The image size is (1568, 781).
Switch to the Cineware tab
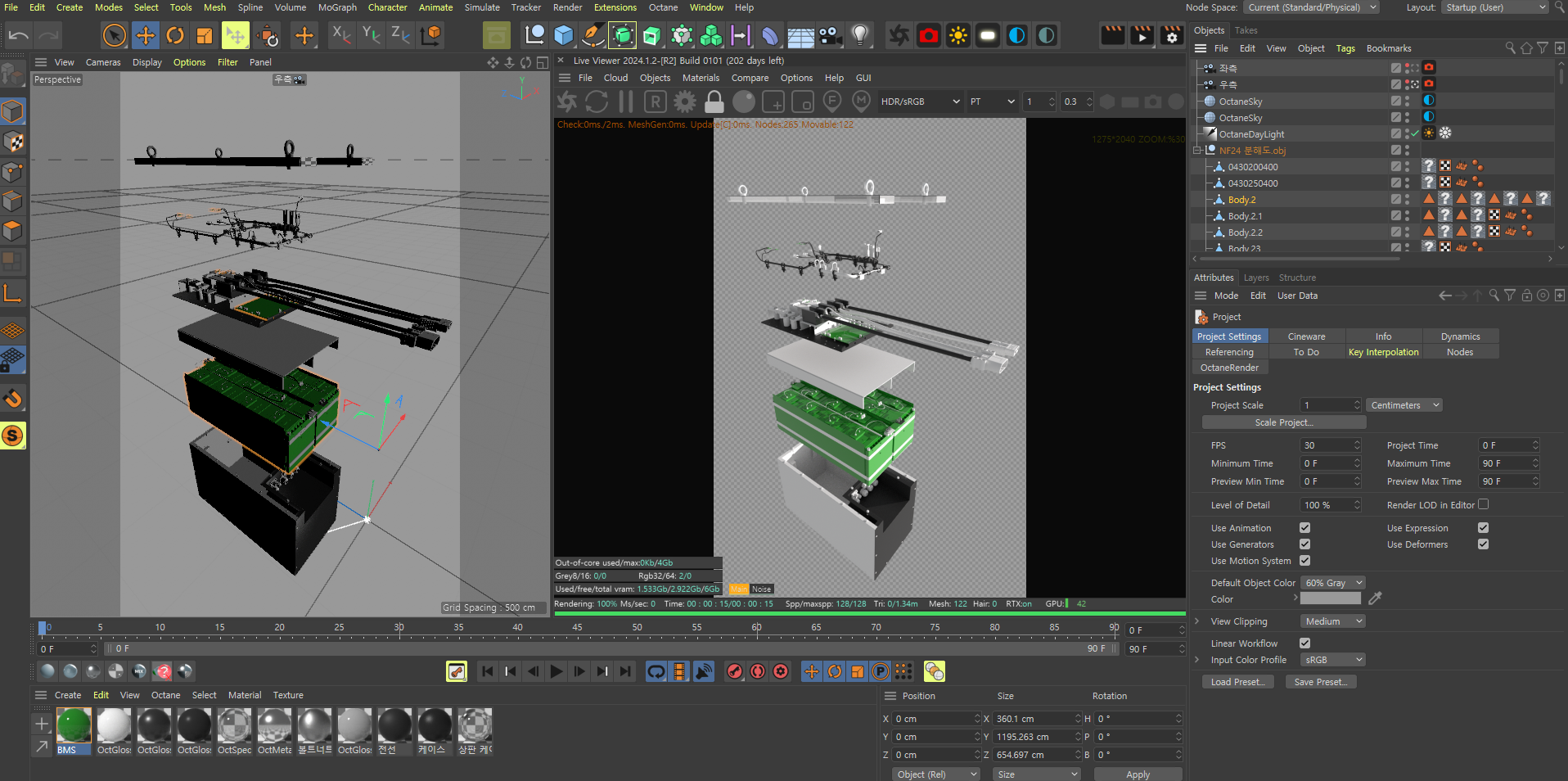(x=1306, y=336)
